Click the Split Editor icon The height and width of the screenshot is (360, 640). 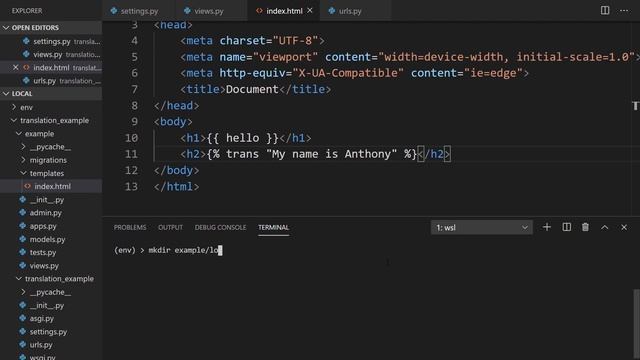click(x=605, y=11)
